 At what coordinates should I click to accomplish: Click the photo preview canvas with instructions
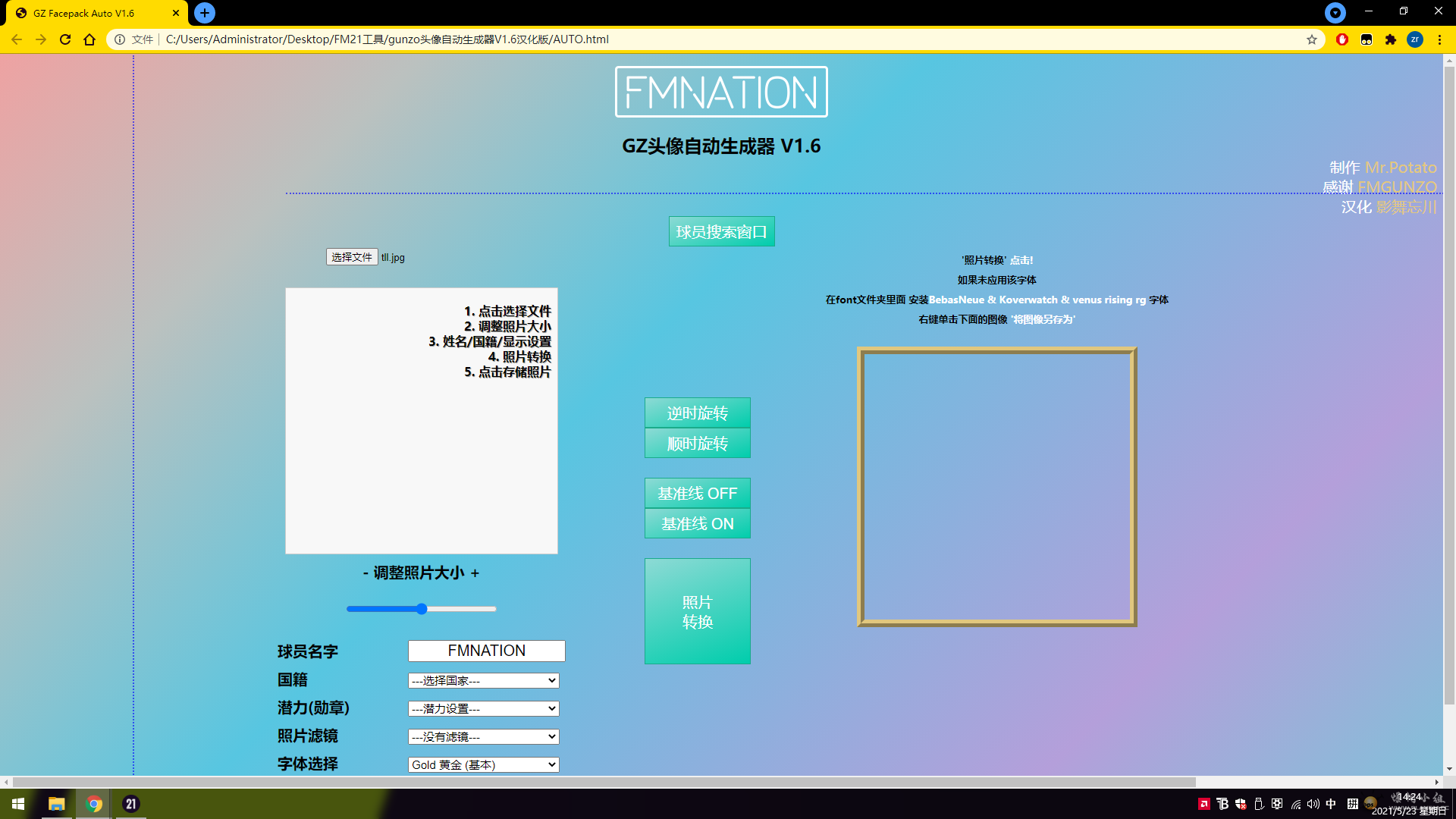tap(422, 420)
